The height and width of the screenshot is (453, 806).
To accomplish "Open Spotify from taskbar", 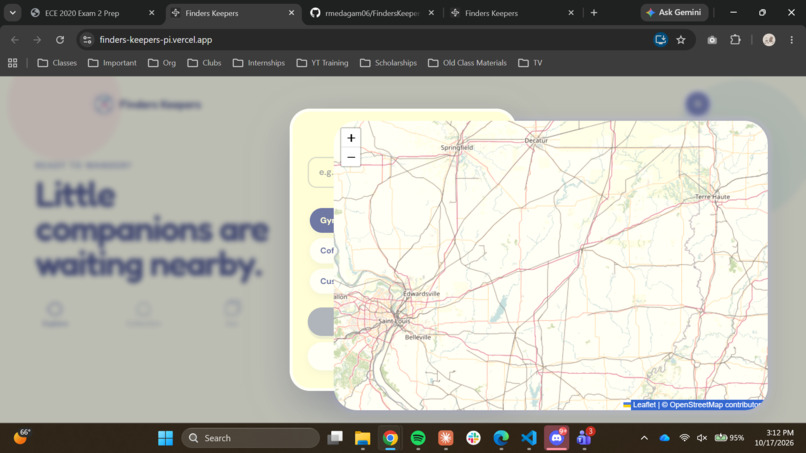I will point(418,438).
